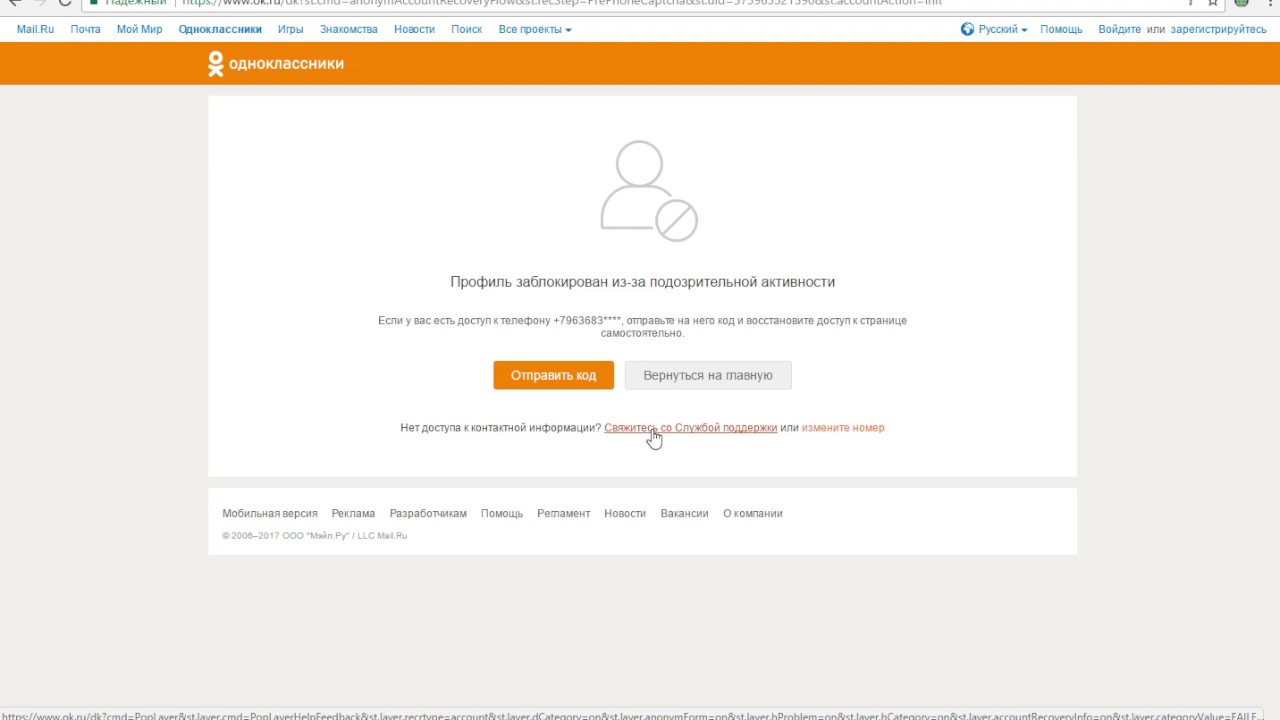Click the blocked profile avatar icon

tap(648, 191)
